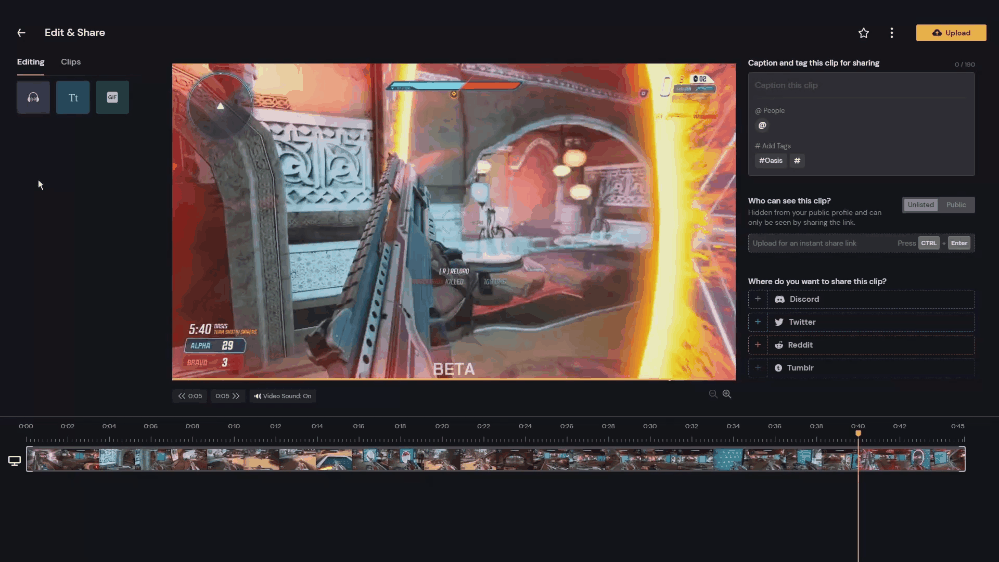
Task: Select the #Oasis tag
Action: click(x=770, y=161)
